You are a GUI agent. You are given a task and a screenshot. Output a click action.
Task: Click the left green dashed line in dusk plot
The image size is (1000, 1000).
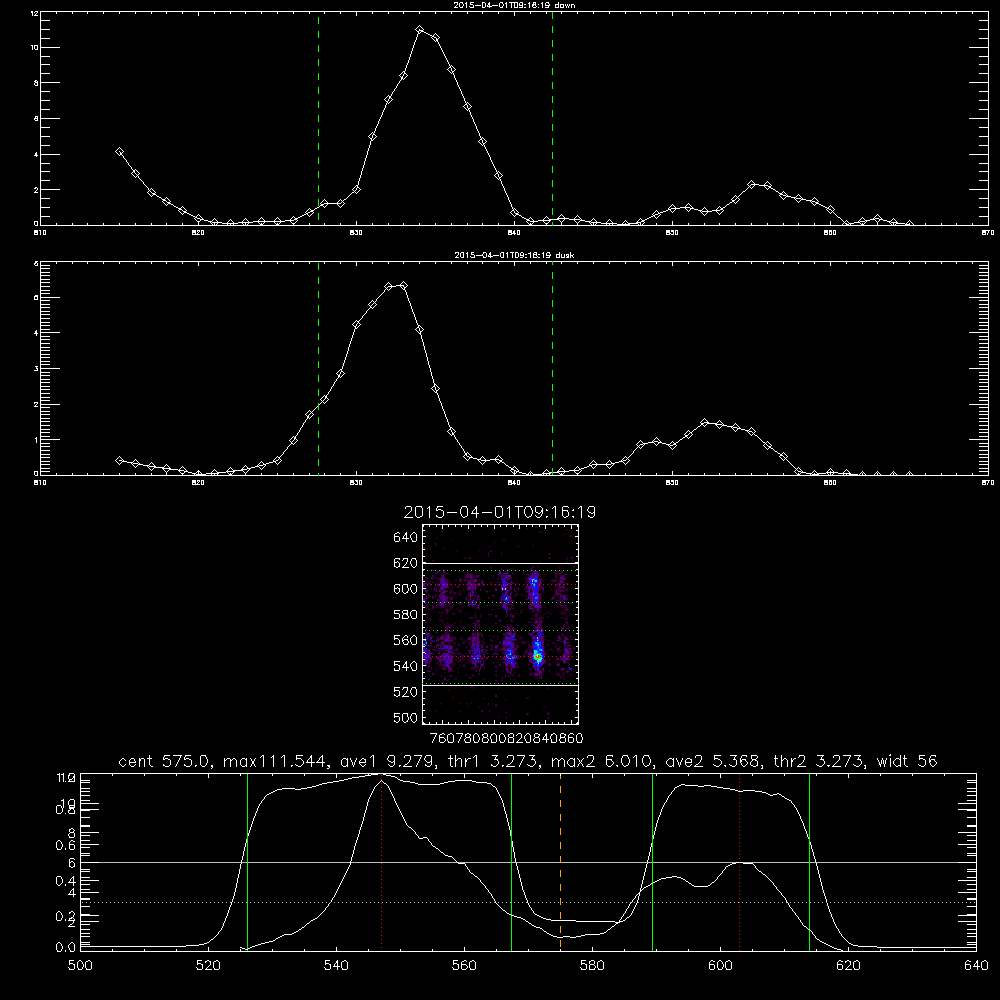[x=318, y=369]
